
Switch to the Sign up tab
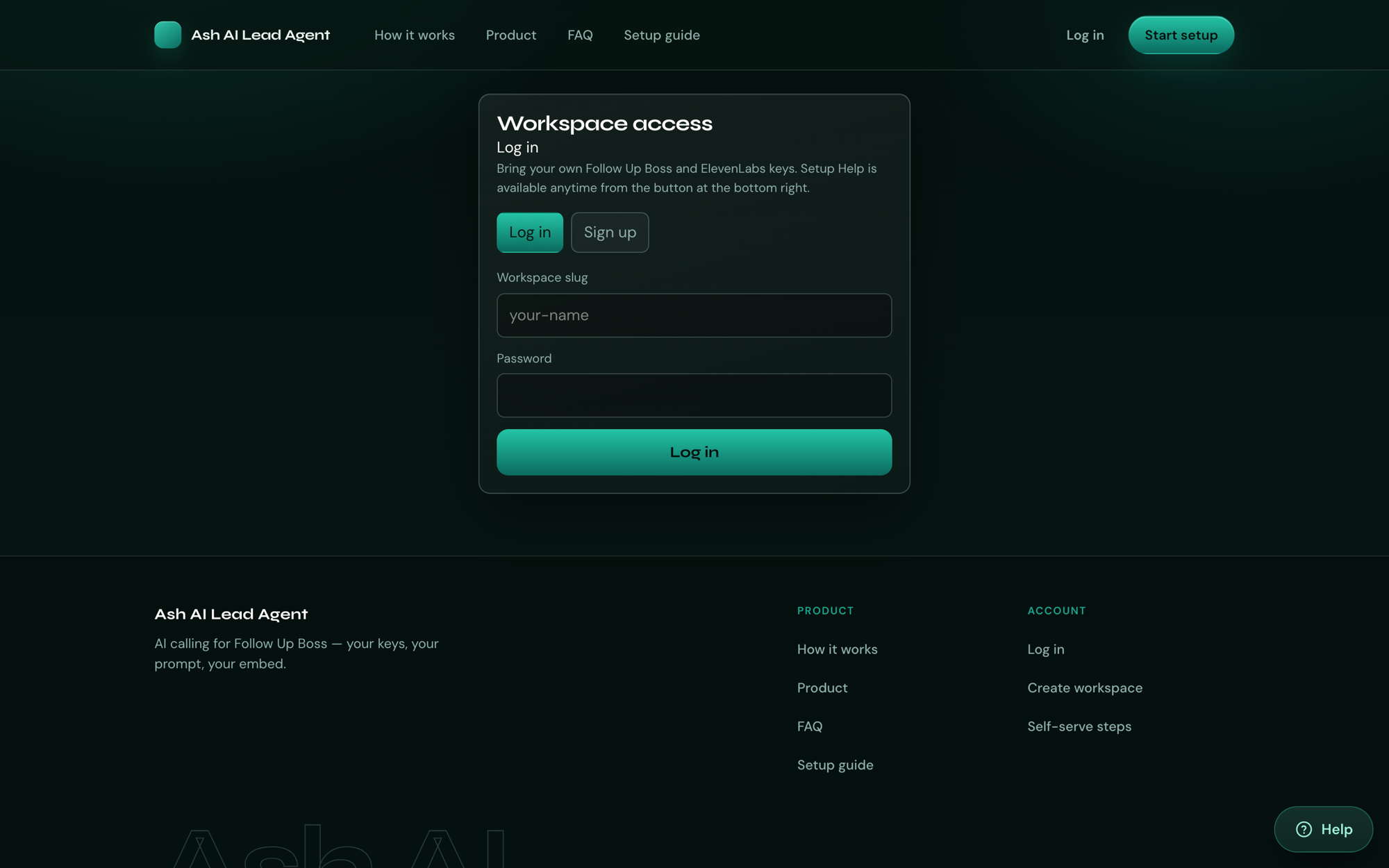[610, 233]
